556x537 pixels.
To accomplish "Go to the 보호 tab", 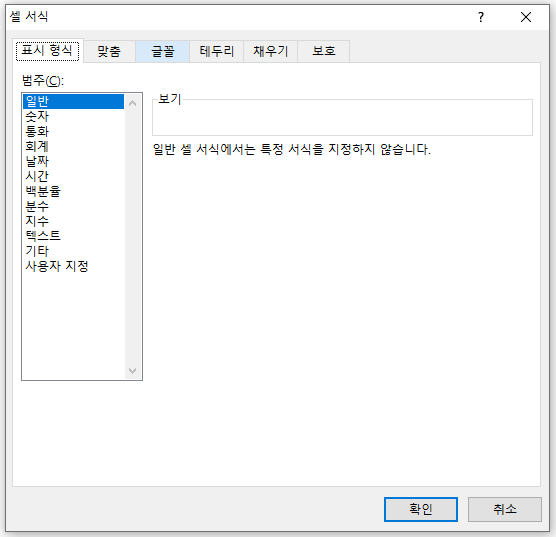I will [323, 51].
